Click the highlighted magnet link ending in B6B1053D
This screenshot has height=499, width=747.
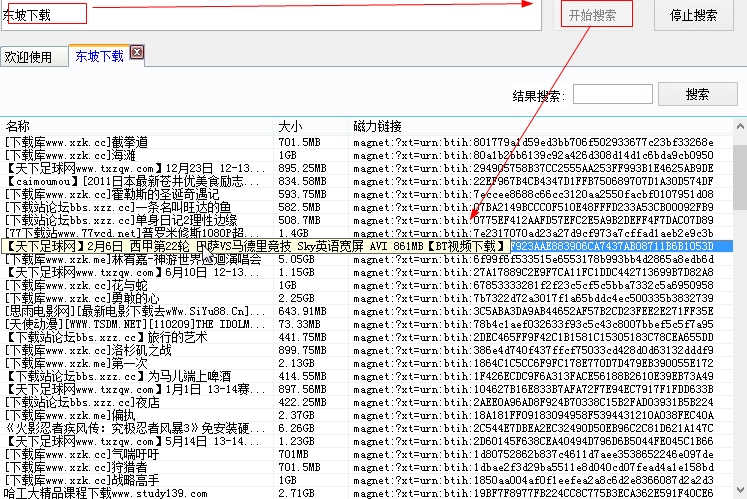tap(612, 246)
